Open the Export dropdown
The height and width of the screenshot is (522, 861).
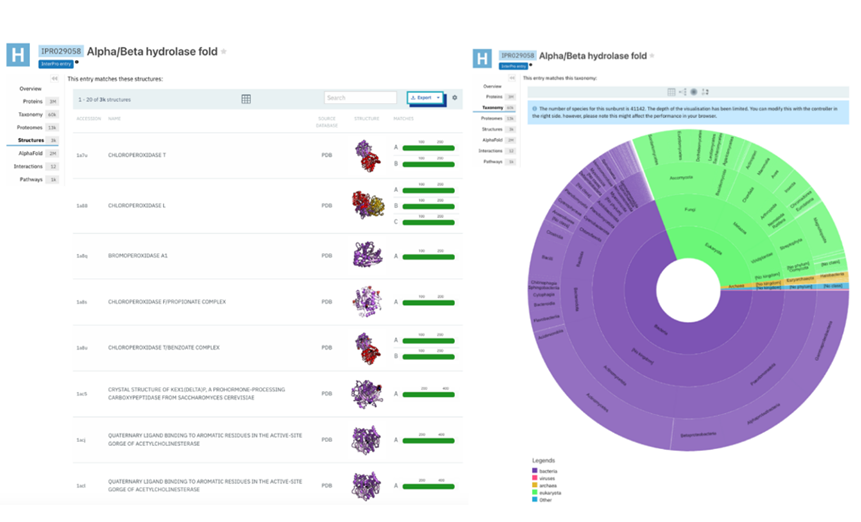(425, 98)
